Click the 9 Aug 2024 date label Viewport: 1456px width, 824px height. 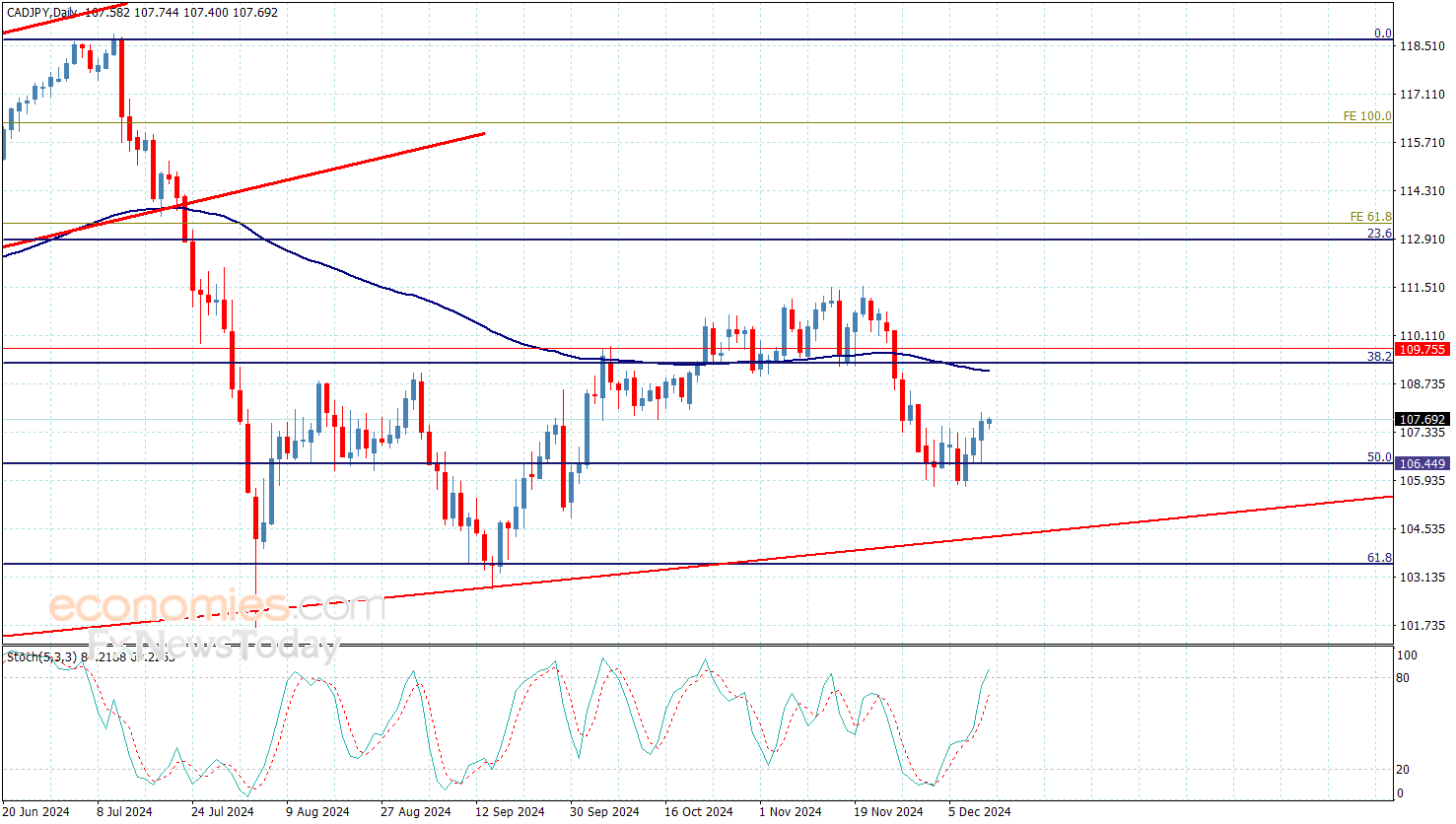tap(318, 812)
